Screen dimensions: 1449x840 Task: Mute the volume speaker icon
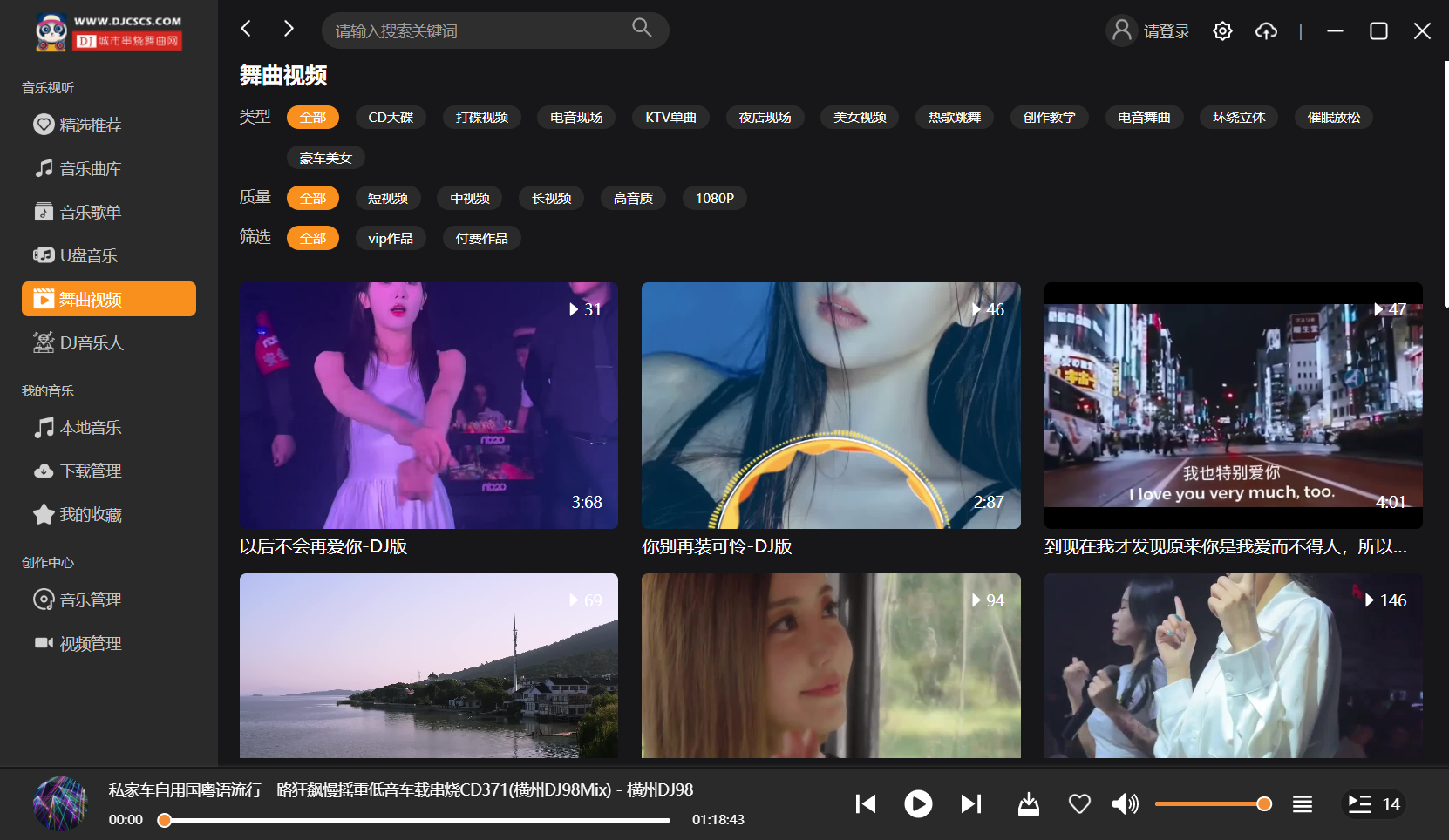click(1125, 803)
